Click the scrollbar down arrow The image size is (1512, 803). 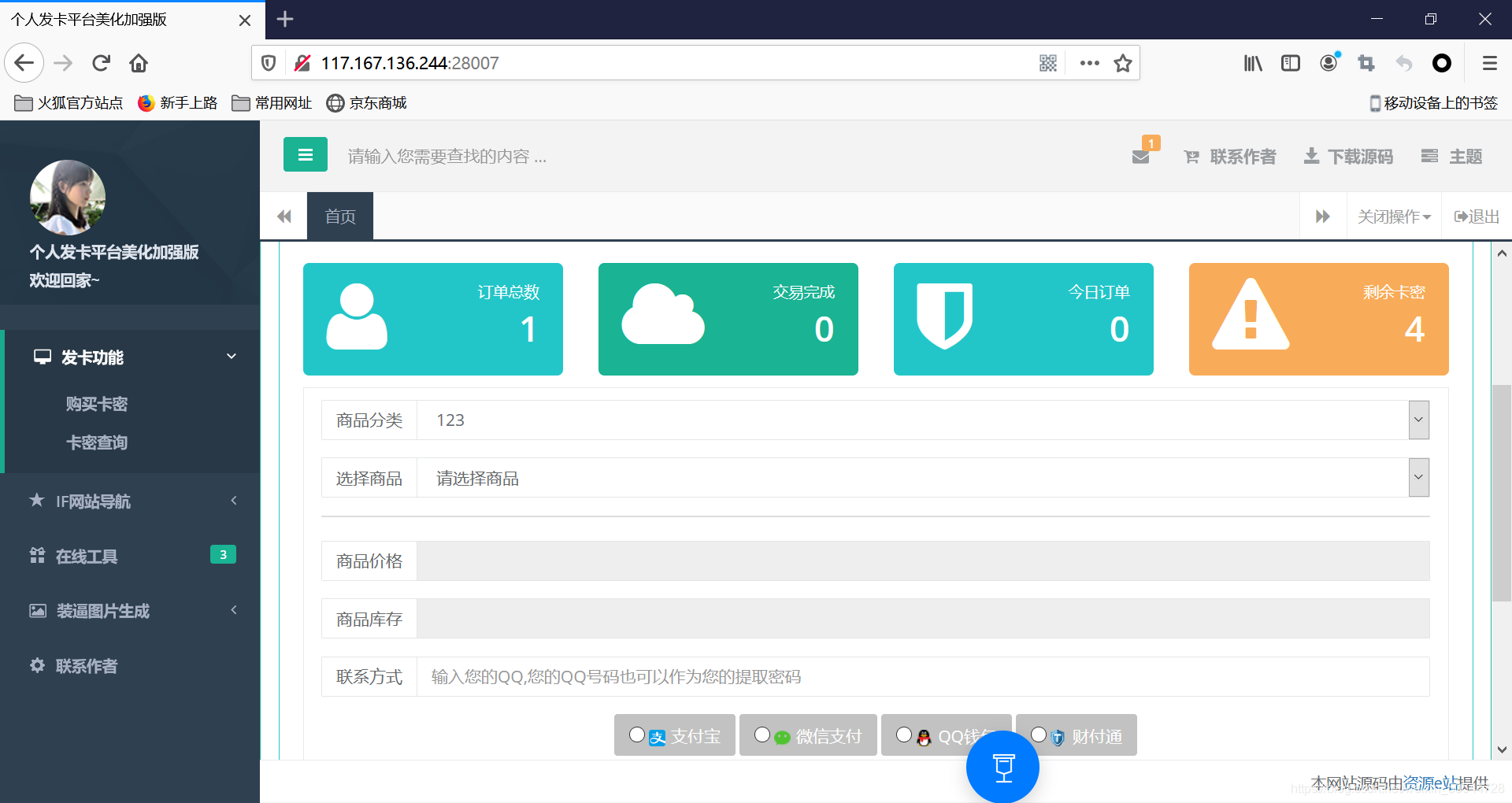click(x=1502, y=749)
